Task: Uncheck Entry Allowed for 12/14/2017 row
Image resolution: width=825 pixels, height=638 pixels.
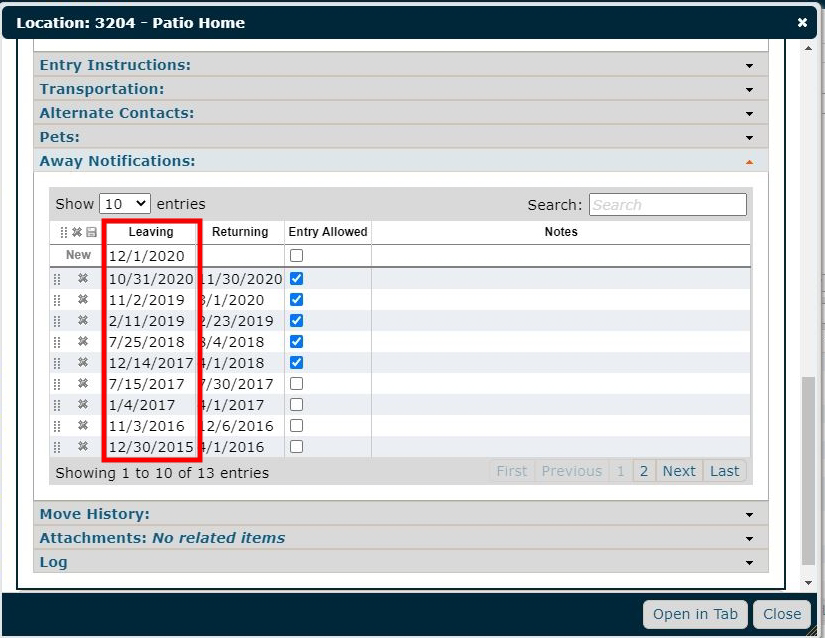Action: click(296, 362)
